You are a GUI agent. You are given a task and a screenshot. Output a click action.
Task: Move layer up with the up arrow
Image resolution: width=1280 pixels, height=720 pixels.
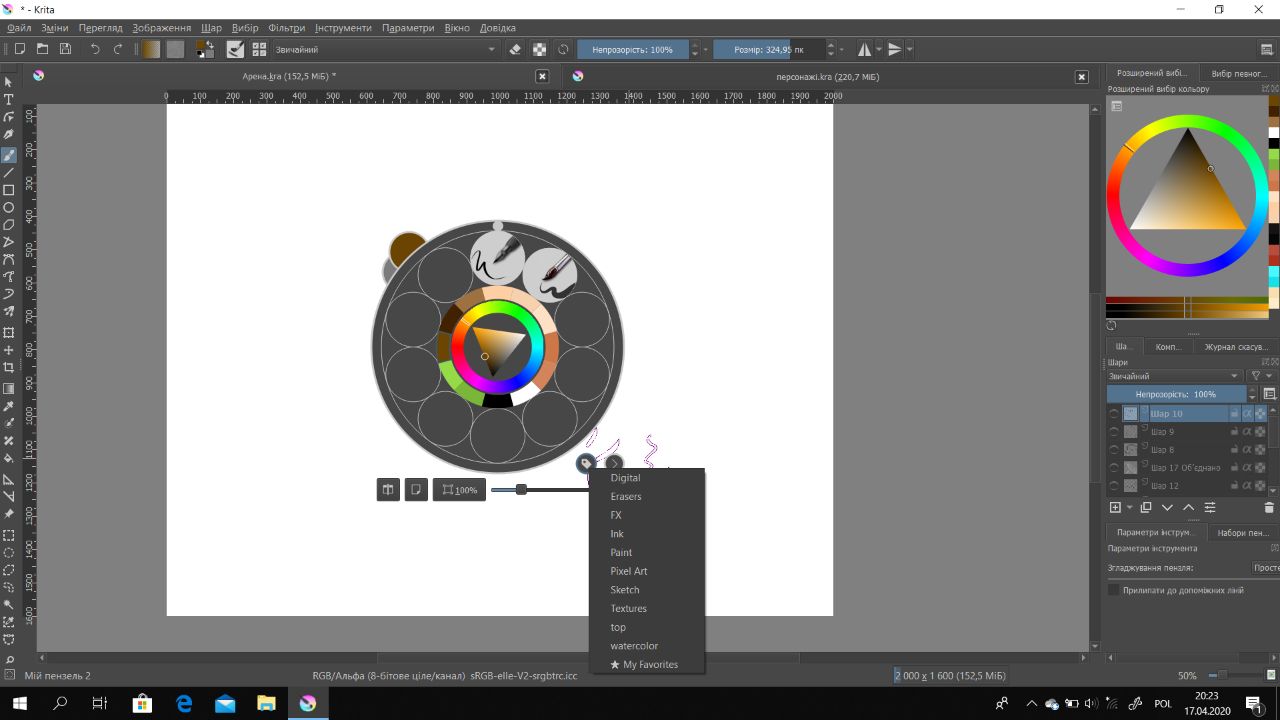click(x=1188, y=508)
